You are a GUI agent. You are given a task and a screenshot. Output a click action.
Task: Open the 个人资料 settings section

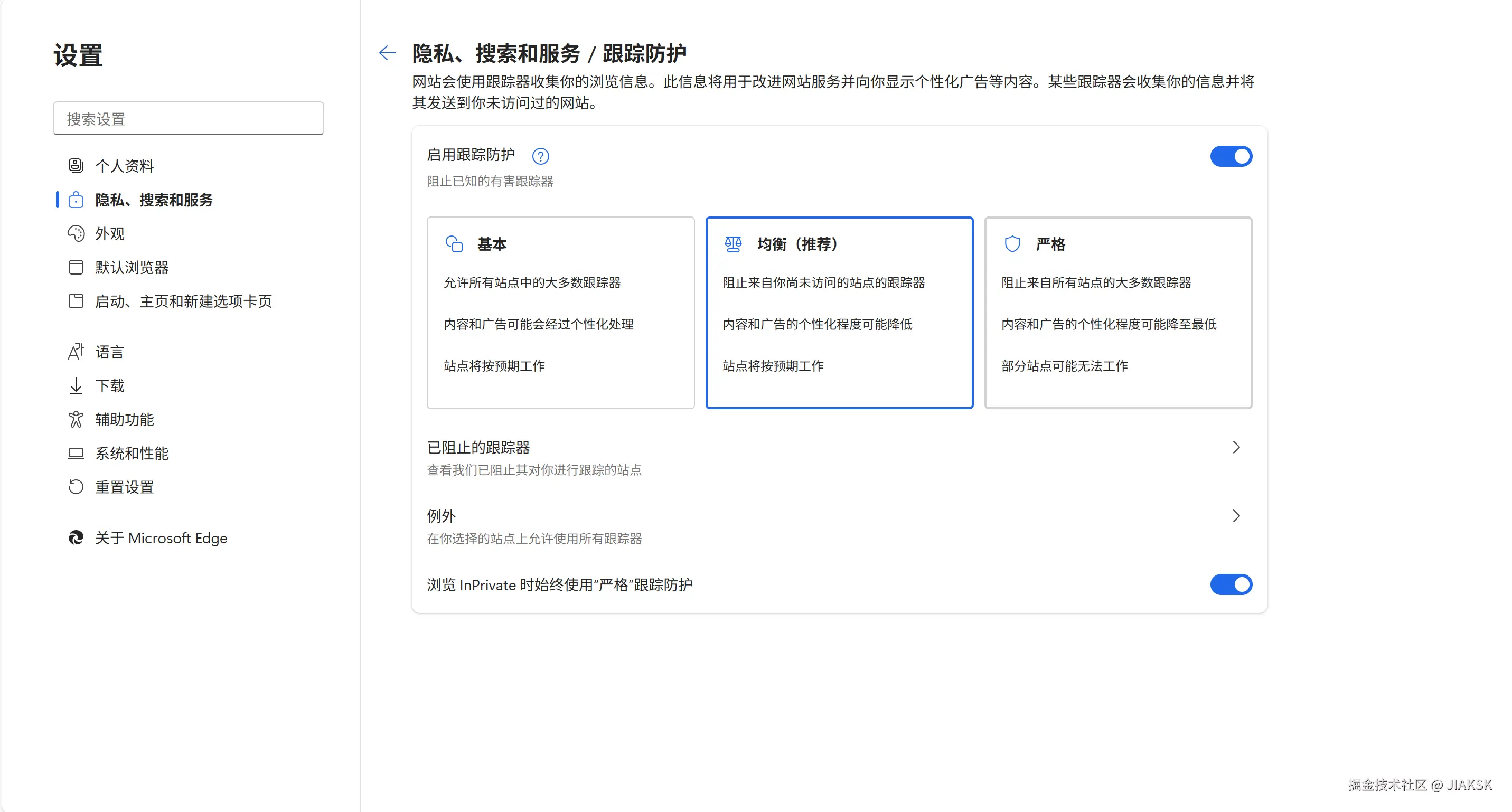pyautogui.click(x=124, y=165)
